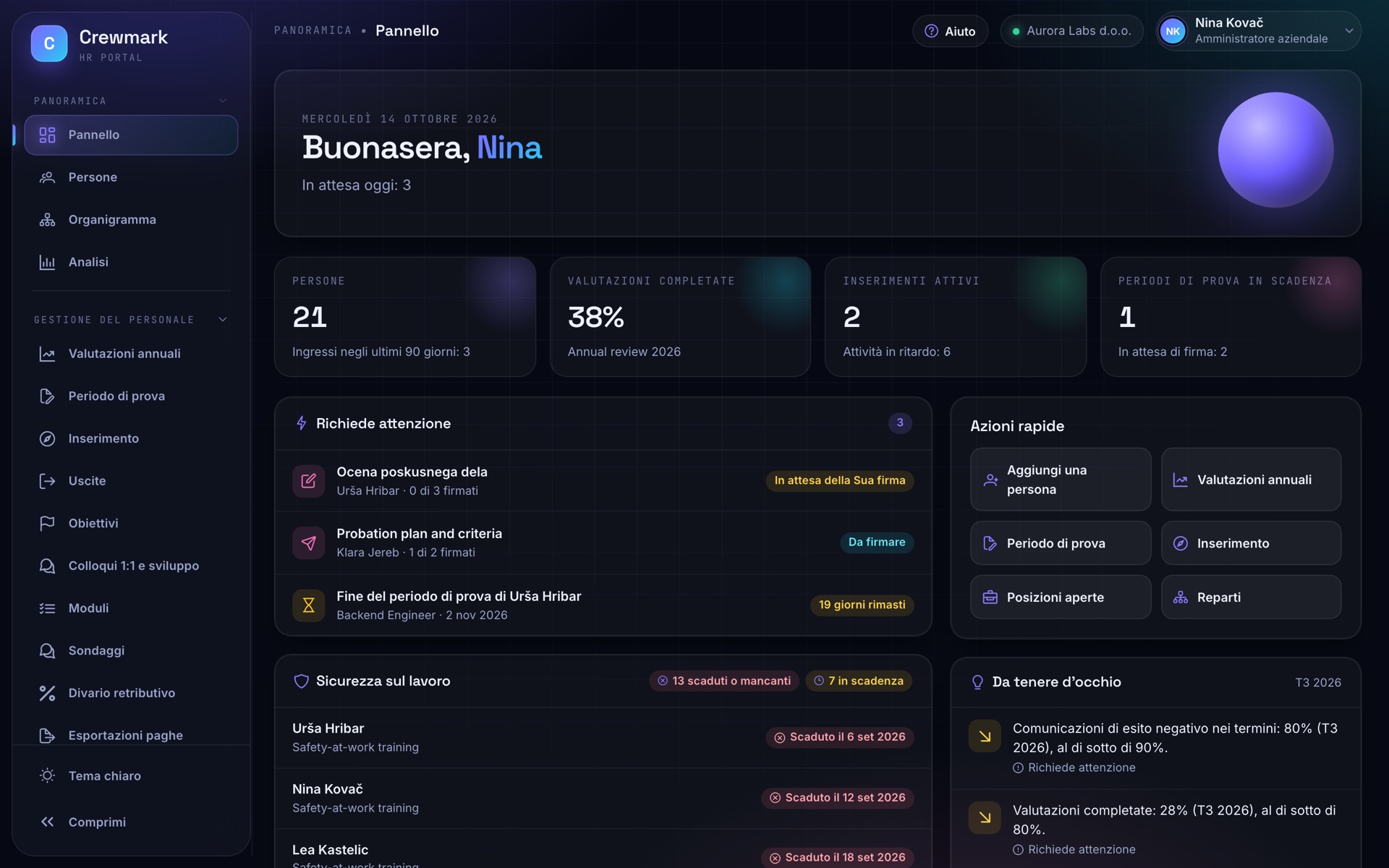This screenshot has width=1389, height=868.
Task: Go to Analisi in the sidebar
Action: [131, 262]
